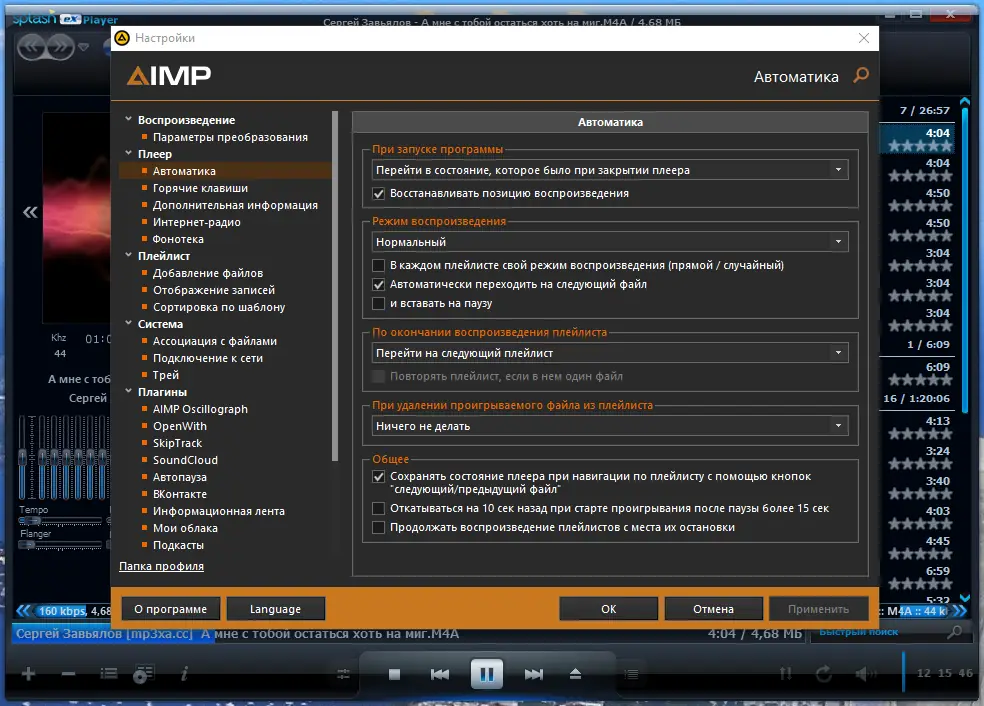Collapse the 'Воспроизведение' tree section

coord(129,119)
